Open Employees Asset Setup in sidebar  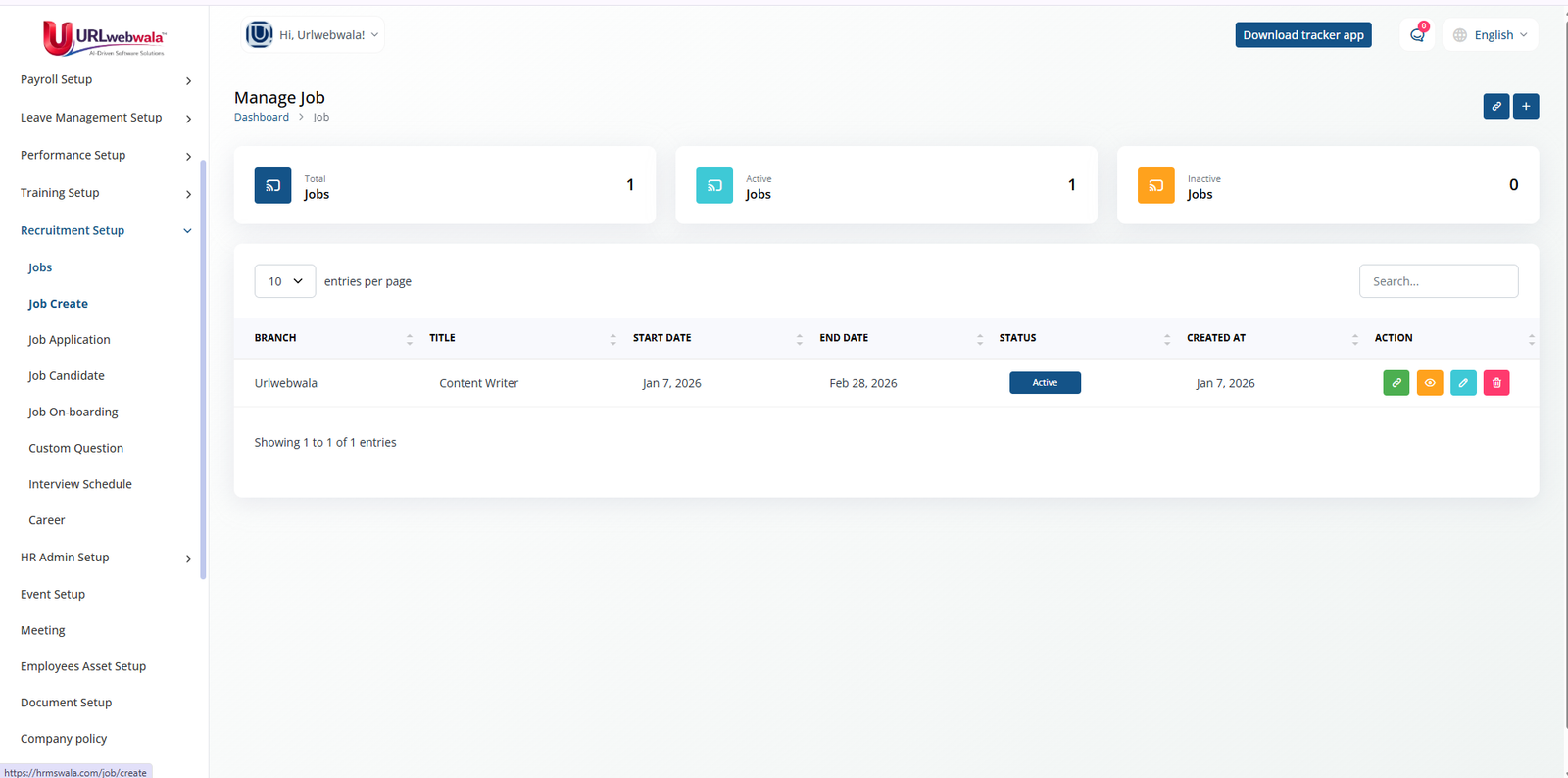(83, 667)
